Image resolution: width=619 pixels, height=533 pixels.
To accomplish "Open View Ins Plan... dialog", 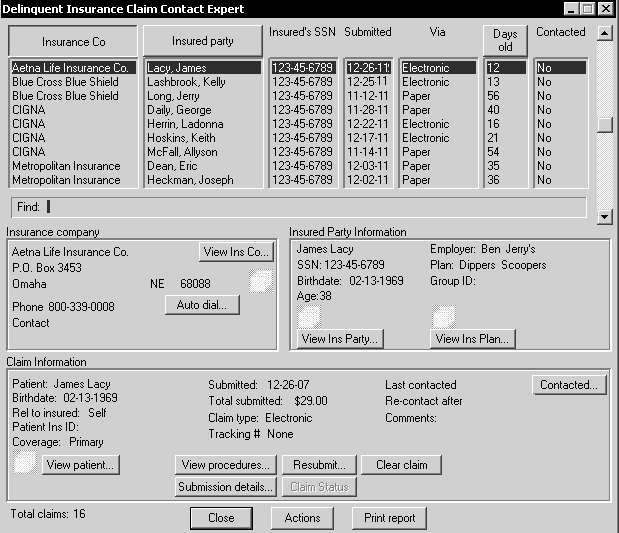I will pos(473,339).
